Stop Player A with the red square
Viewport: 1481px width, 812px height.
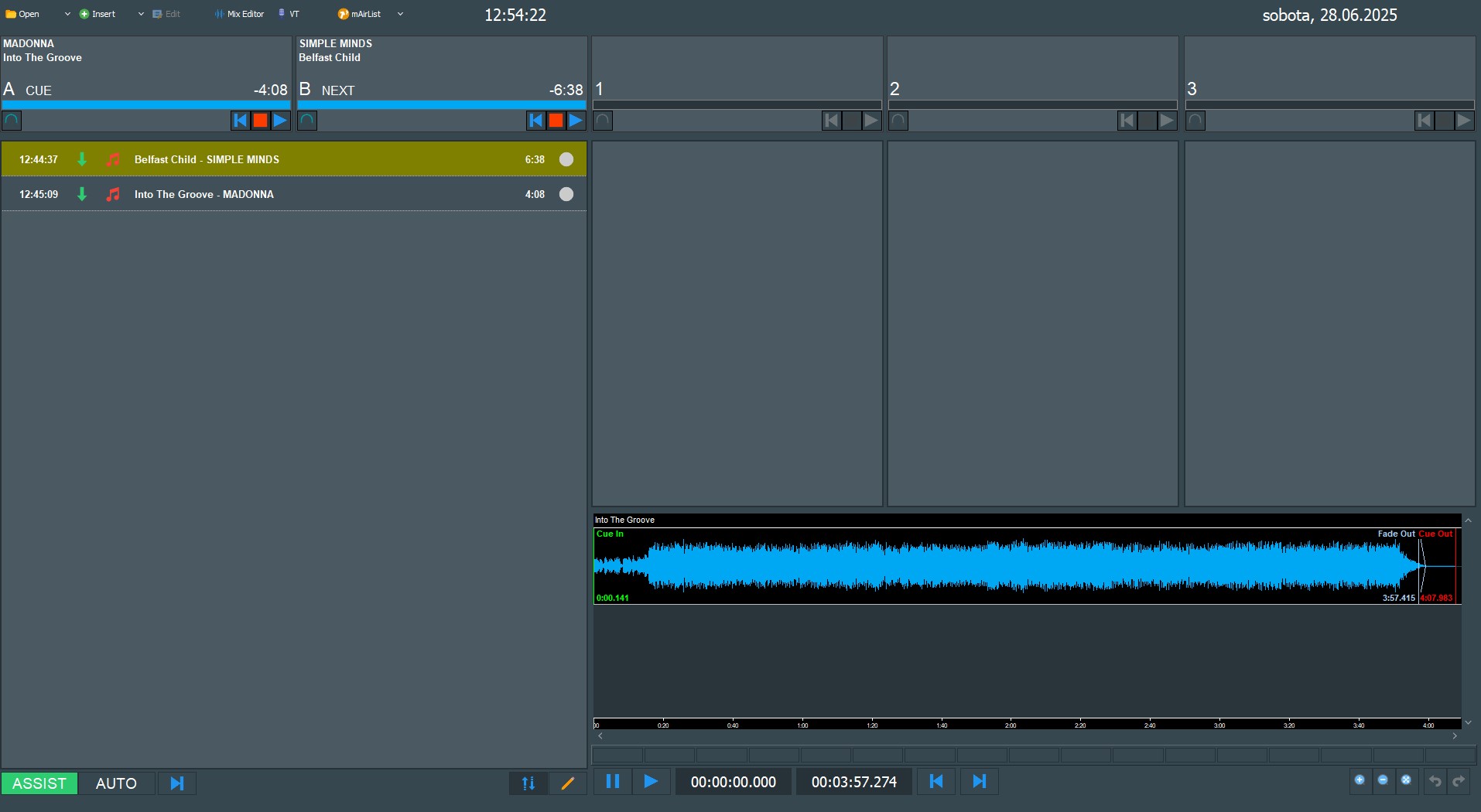261,121
